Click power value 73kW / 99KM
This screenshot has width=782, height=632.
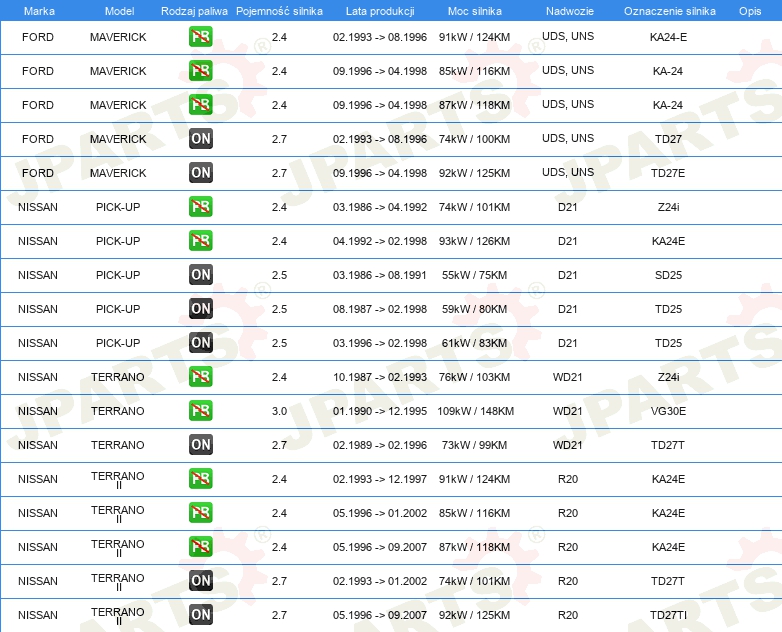click(x=474, y=445)
